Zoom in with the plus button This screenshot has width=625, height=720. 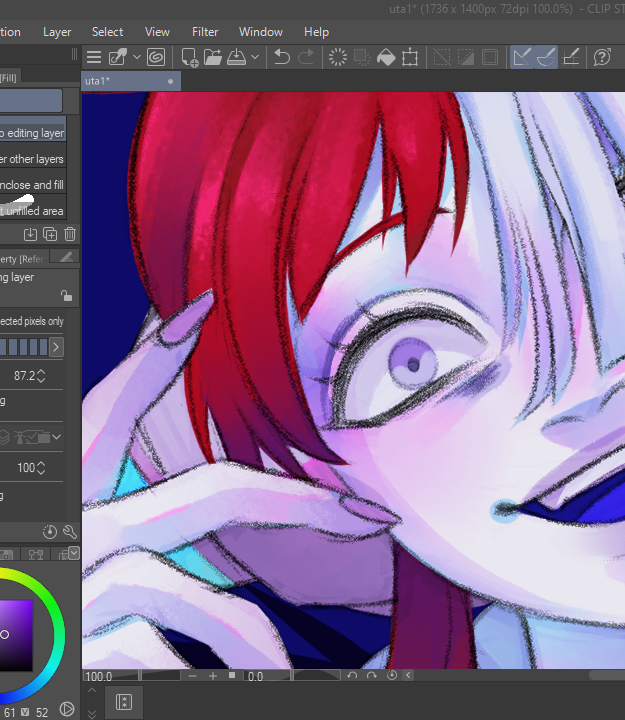click(213, 676)
